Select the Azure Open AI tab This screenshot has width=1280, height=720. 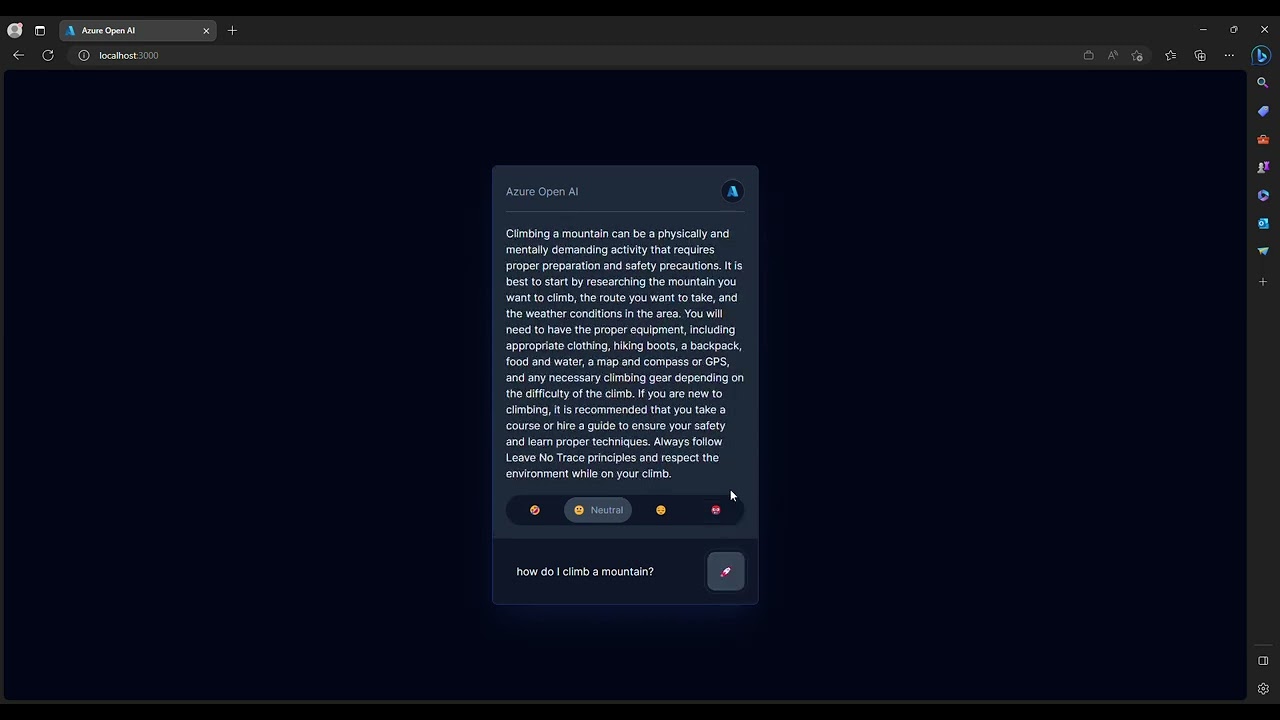coord(137,30)
